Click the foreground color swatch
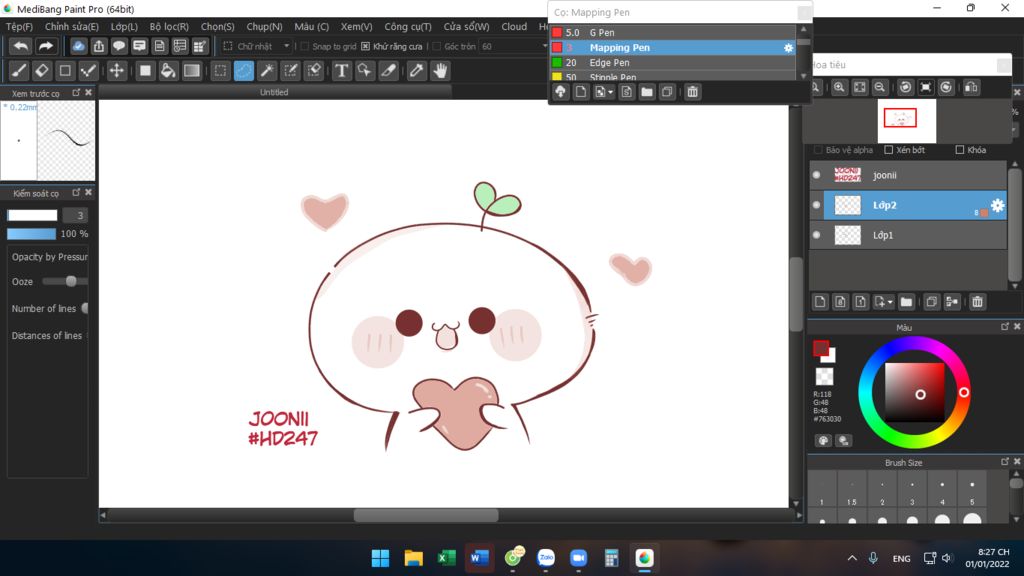1024x576 pixels. (821, 348)
